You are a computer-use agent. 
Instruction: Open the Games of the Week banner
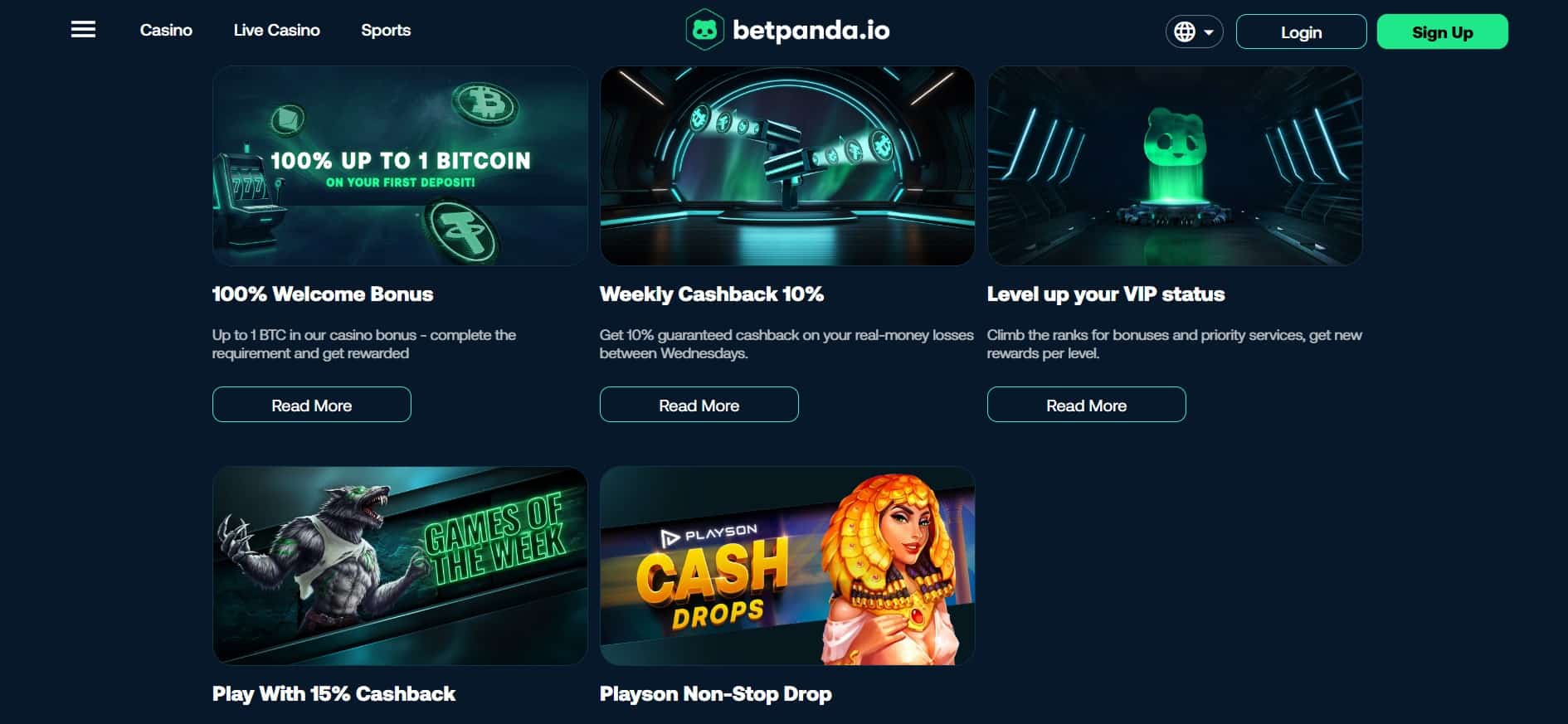pyautogui.click(x=400, y=566)
